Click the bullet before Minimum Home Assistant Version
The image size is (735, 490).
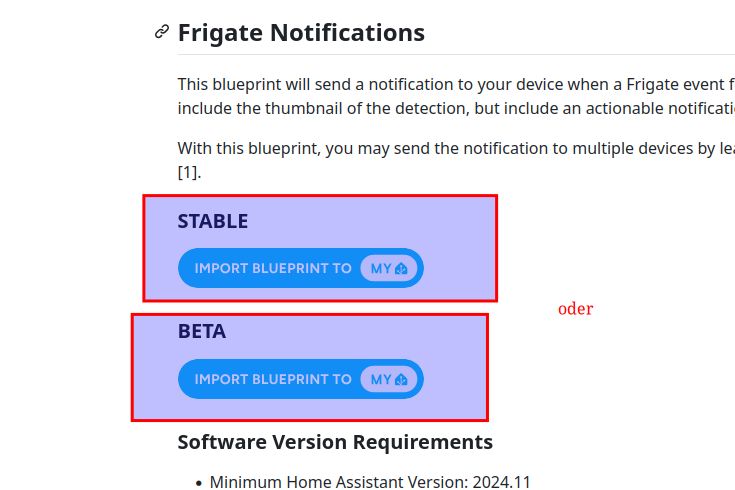[x=199, y=483]
